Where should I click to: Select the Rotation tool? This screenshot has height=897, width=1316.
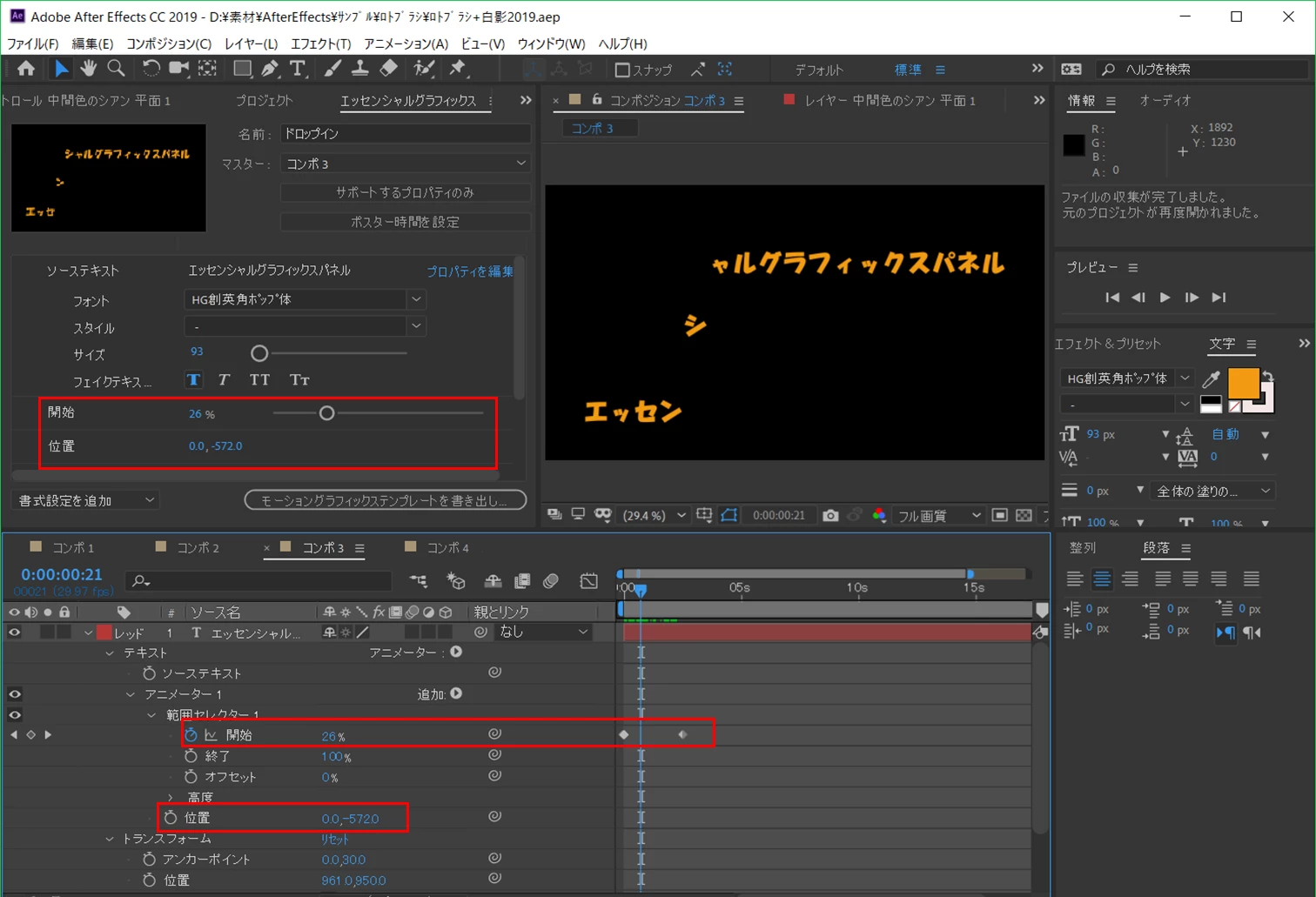coord(151,69)
